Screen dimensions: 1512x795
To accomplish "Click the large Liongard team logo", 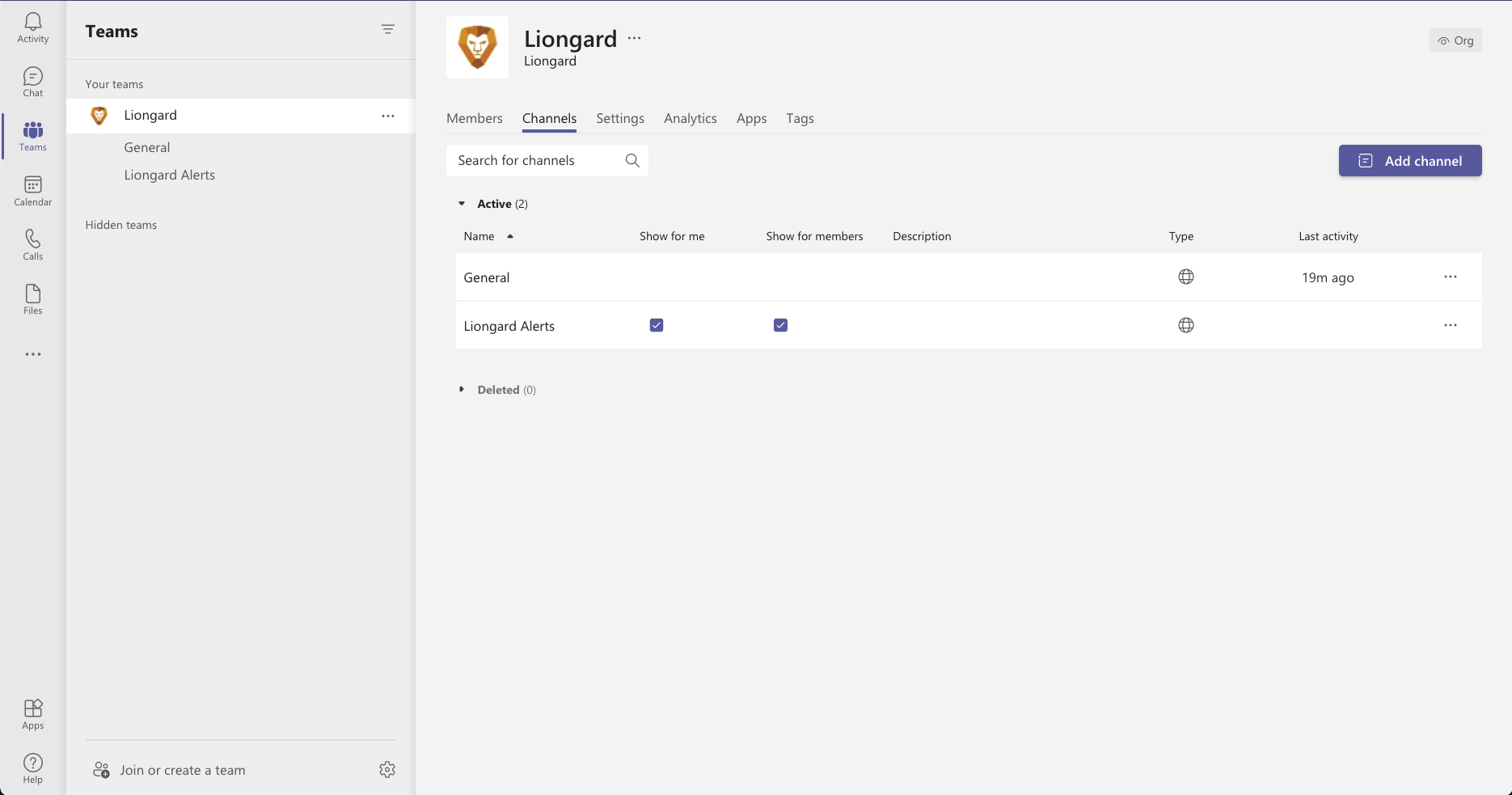I will click(477, 47).
